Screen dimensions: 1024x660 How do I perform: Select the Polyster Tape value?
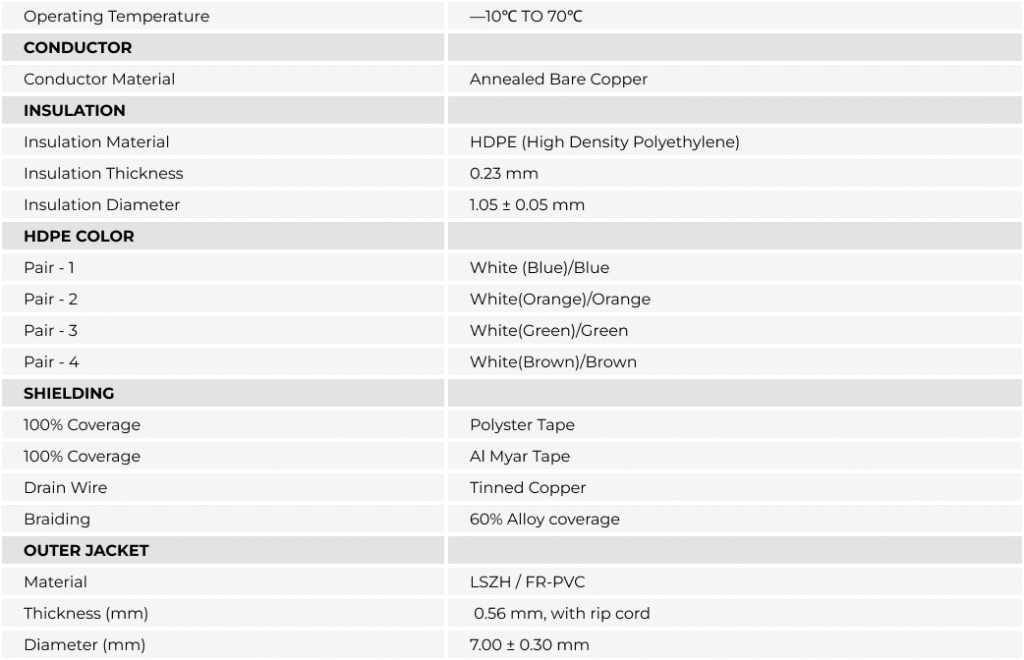pos(522,425)
